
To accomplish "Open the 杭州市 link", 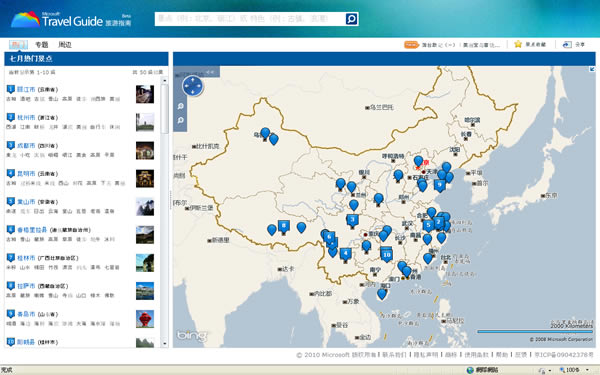I will [x=26, y=117].
